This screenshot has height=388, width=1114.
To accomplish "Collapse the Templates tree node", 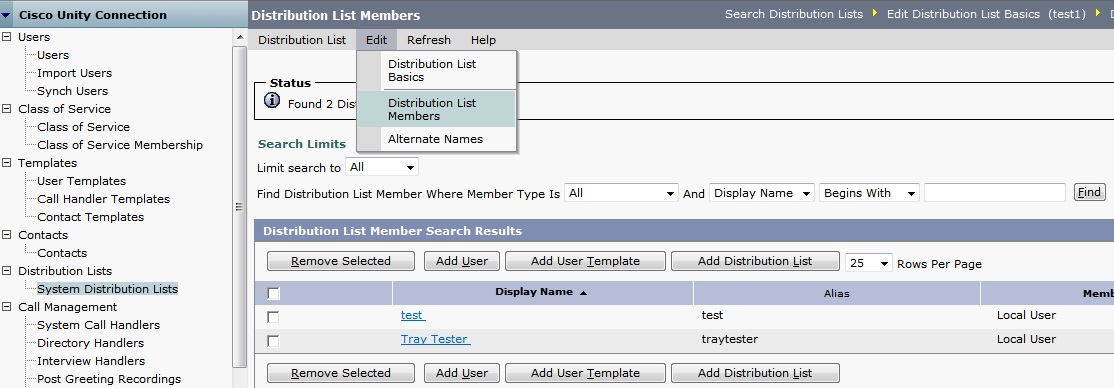I will click(6, 163).
